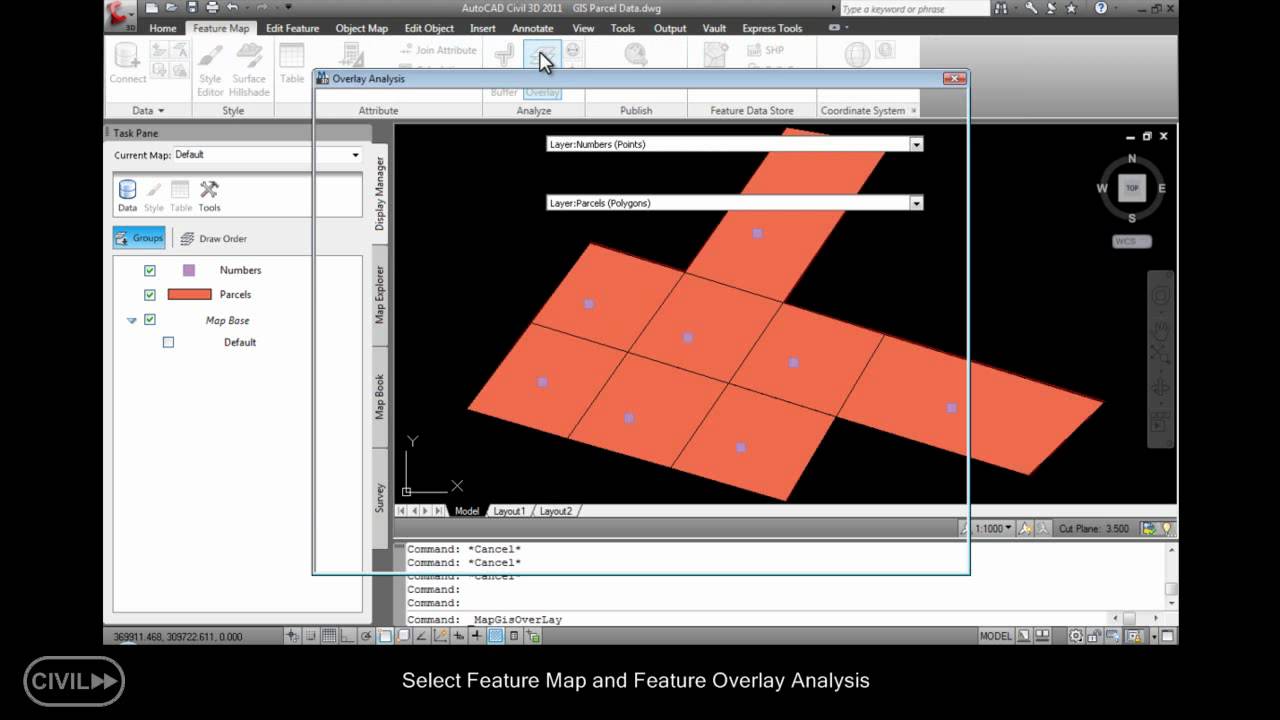Click the Data icon in Task Pane

pos(127,196)
